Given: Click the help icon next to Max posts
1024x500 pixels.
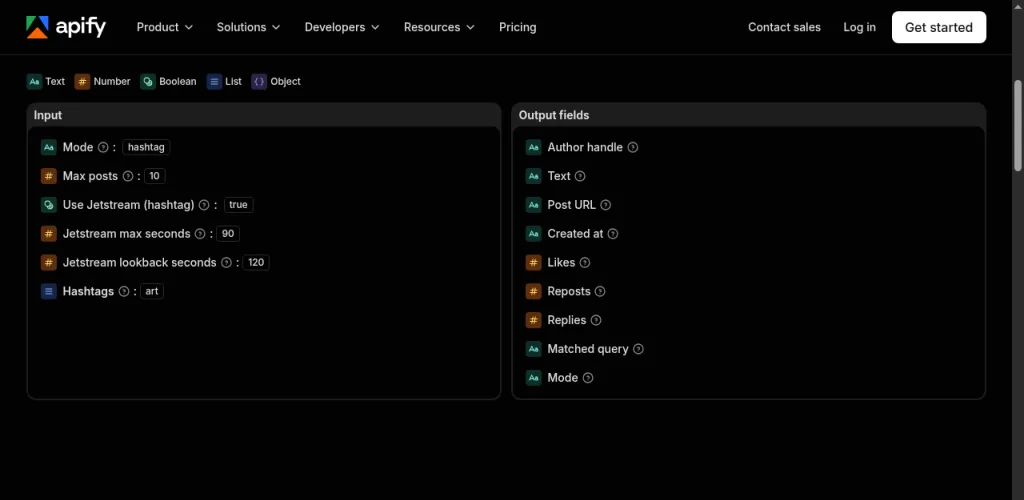Looking at the screenshot, I should [127, 176].
